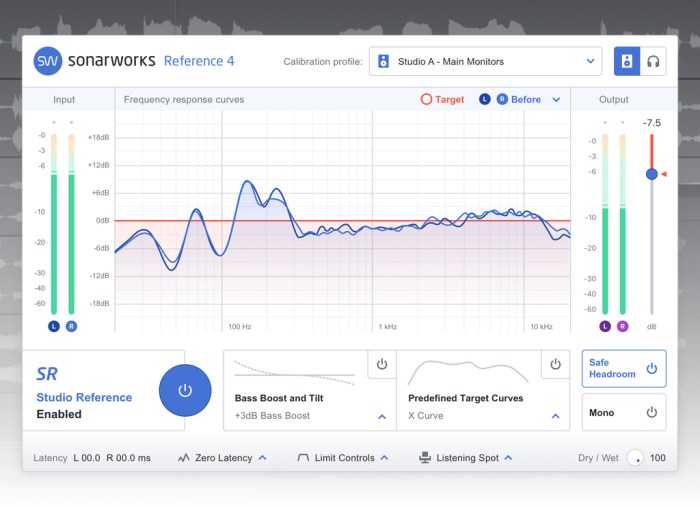Toggle Bass Boost and Tilt power

point(381,365)
